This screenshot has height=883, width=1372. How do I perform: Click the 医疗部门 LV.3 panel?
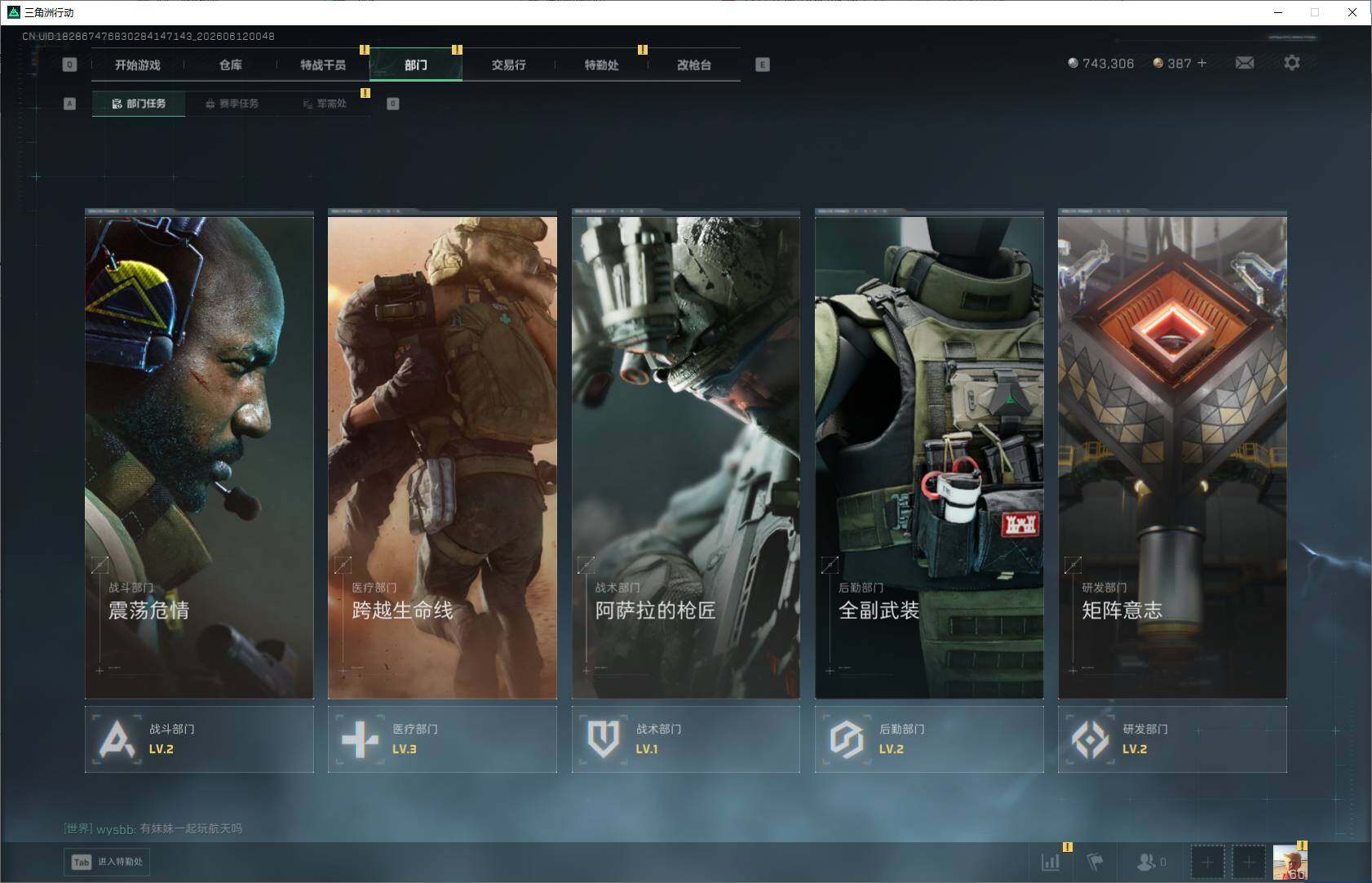(442, 739)
